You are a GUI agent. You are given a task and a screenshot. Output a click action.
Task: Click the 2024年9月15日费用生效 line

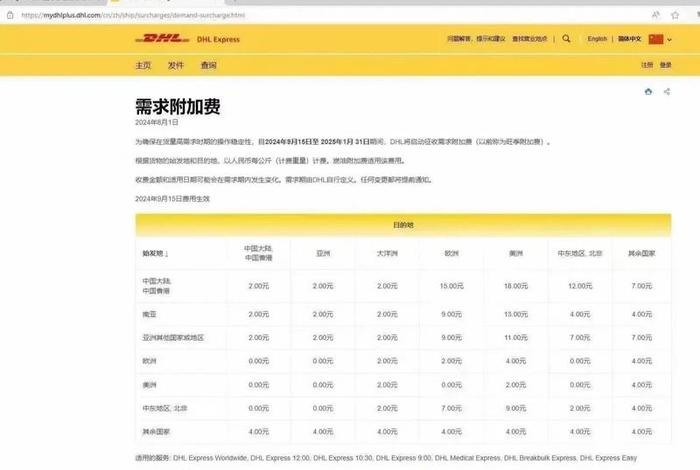(172, 199)
